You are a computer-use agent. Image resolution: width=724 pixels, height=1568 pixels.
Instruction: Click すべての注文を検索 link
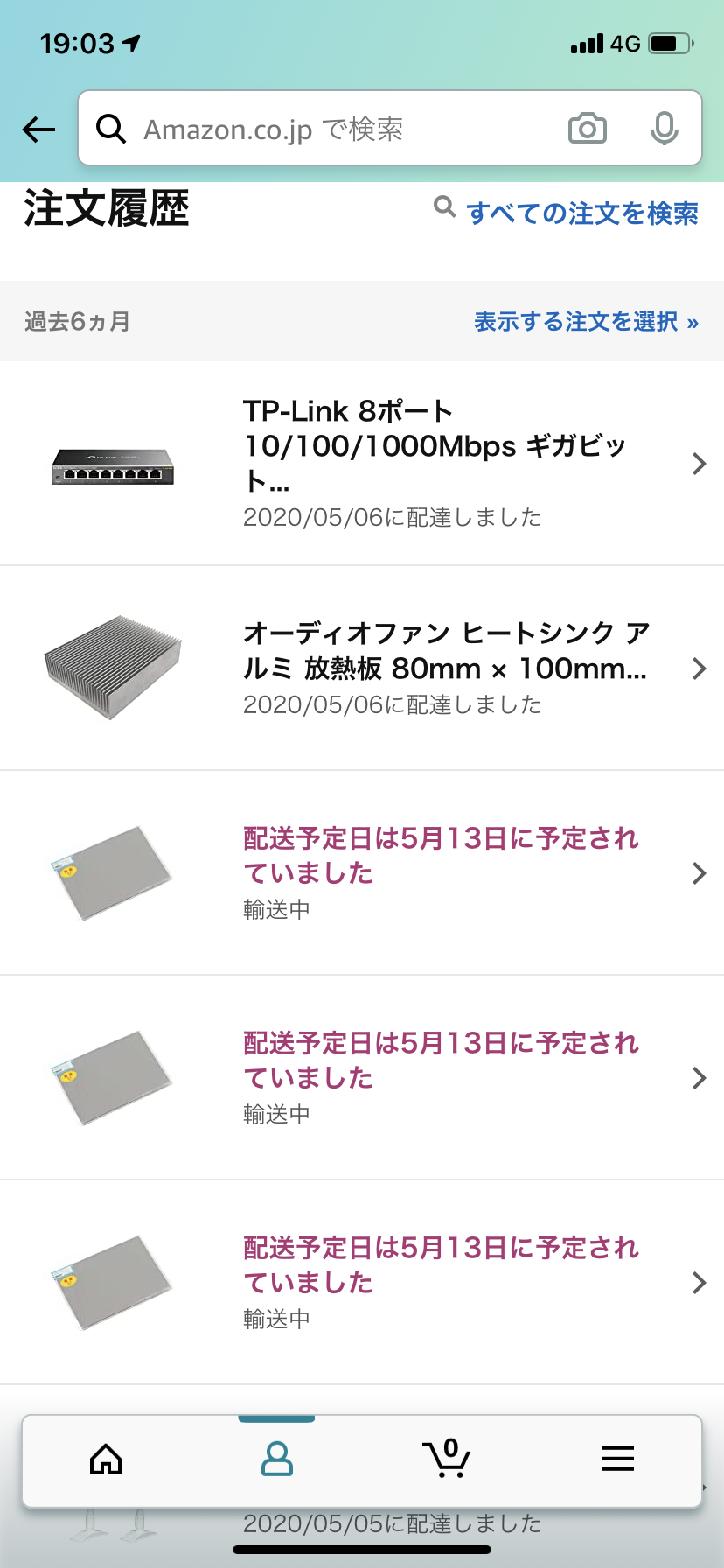pyautogui.click(x=582, y=213)
